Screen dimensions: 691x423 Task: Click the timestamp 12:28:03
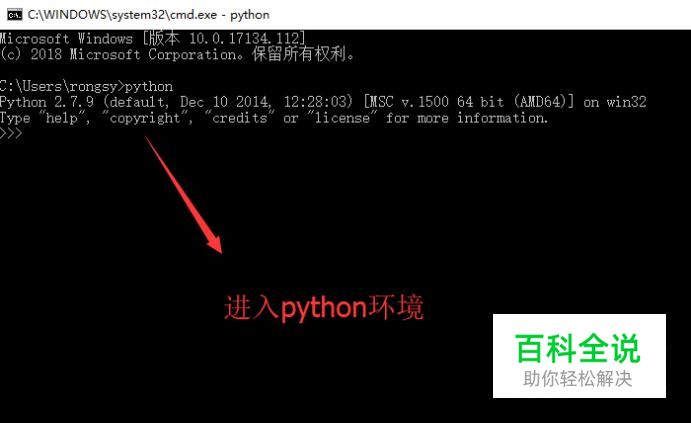(x=315, y=102)
